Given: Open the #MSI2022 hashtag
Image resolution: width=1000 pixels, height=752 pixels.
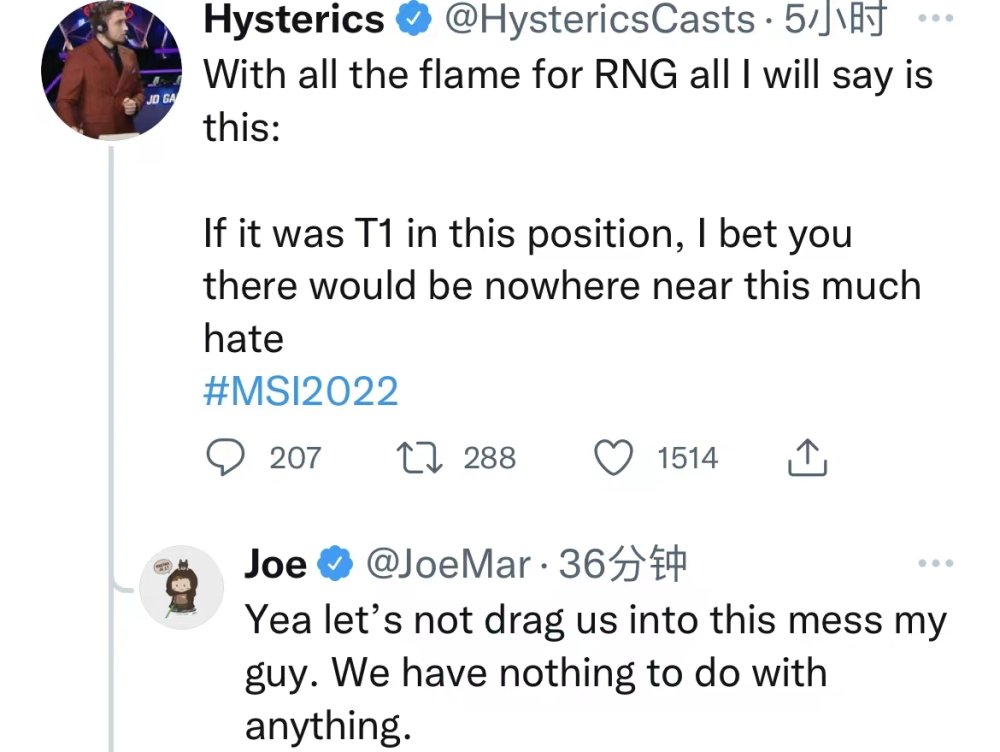Looking at the screenshot, I should tap(300, 391).
